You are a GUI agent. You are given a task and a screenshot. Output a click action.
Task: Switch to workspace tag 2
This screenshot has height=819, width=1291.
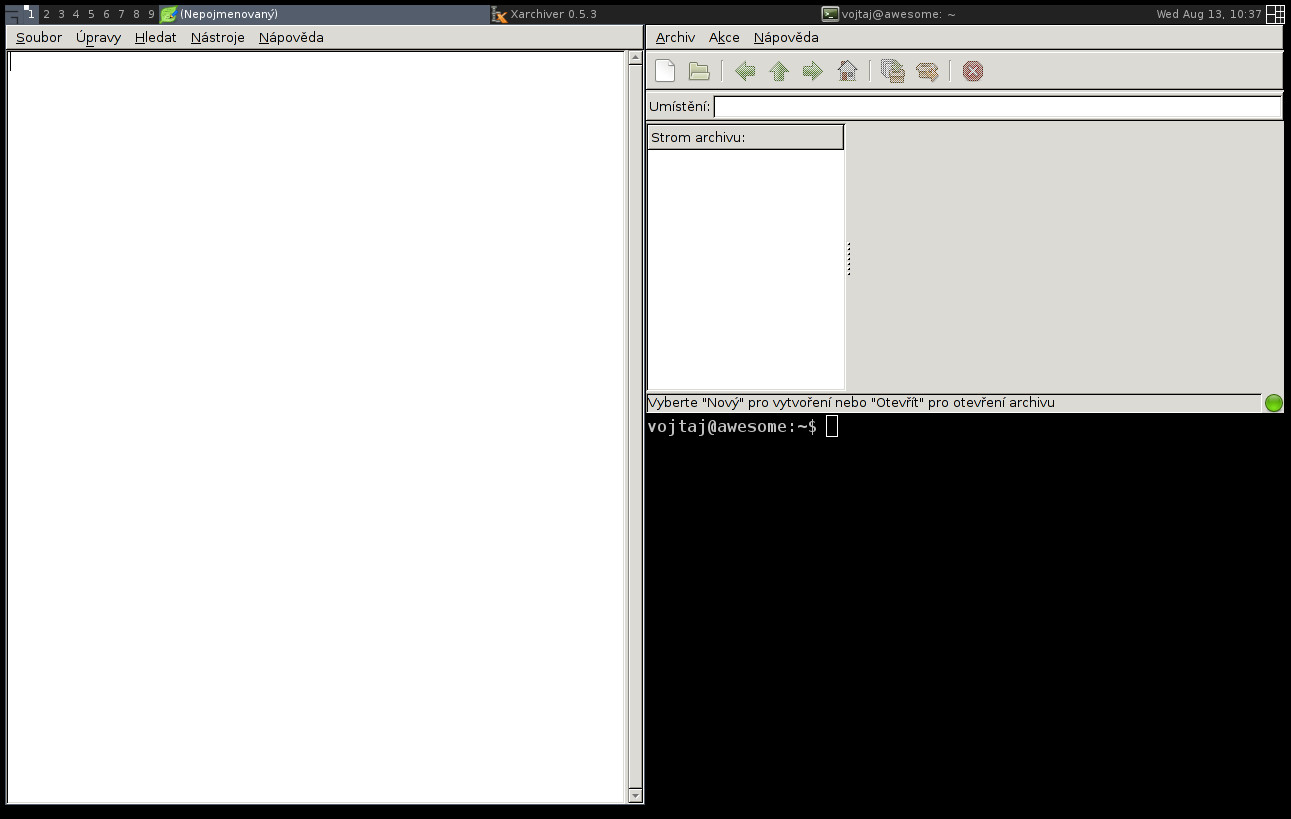[46, 14]
